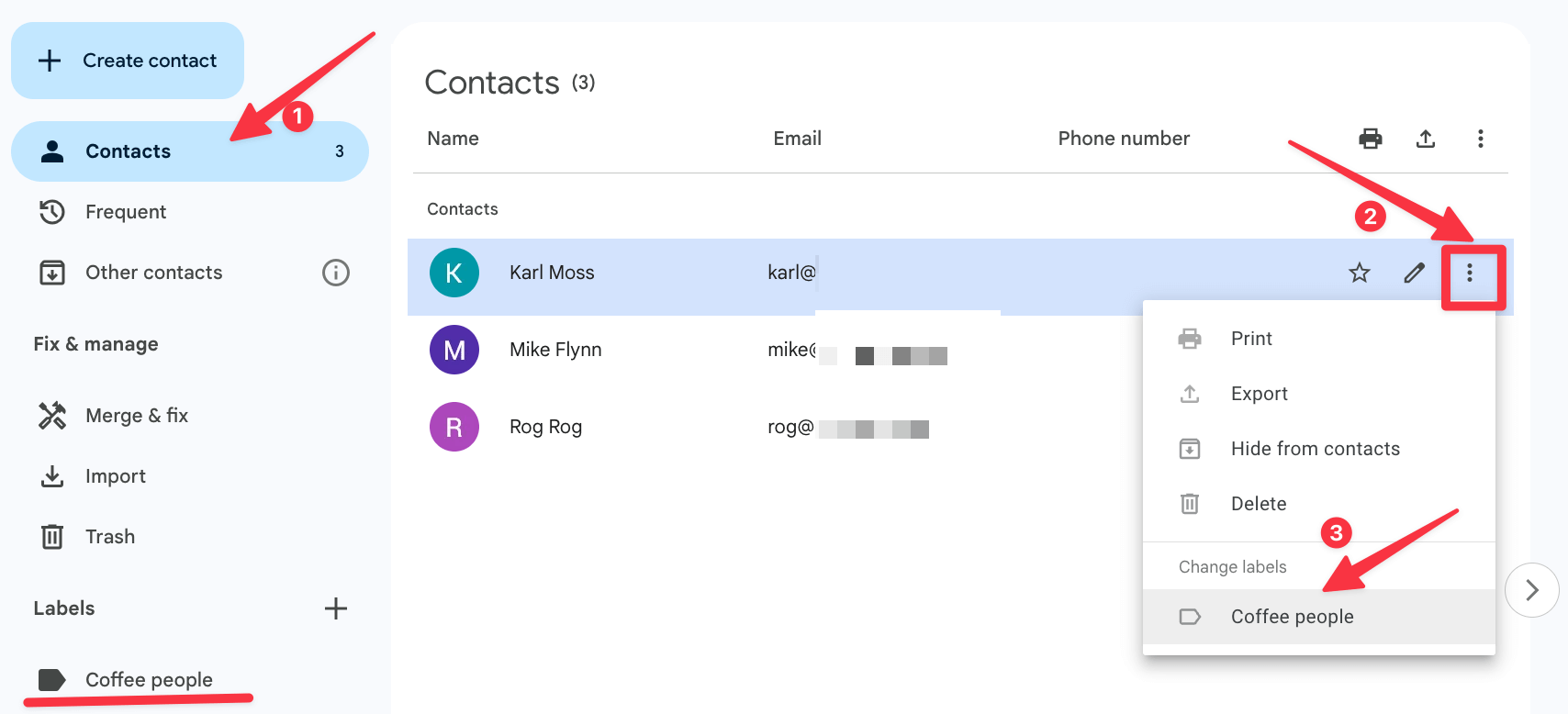This screenshot has width=1568, height=714.
Task: Click upload icon beside Export menu item
Action: (1190, 394)
